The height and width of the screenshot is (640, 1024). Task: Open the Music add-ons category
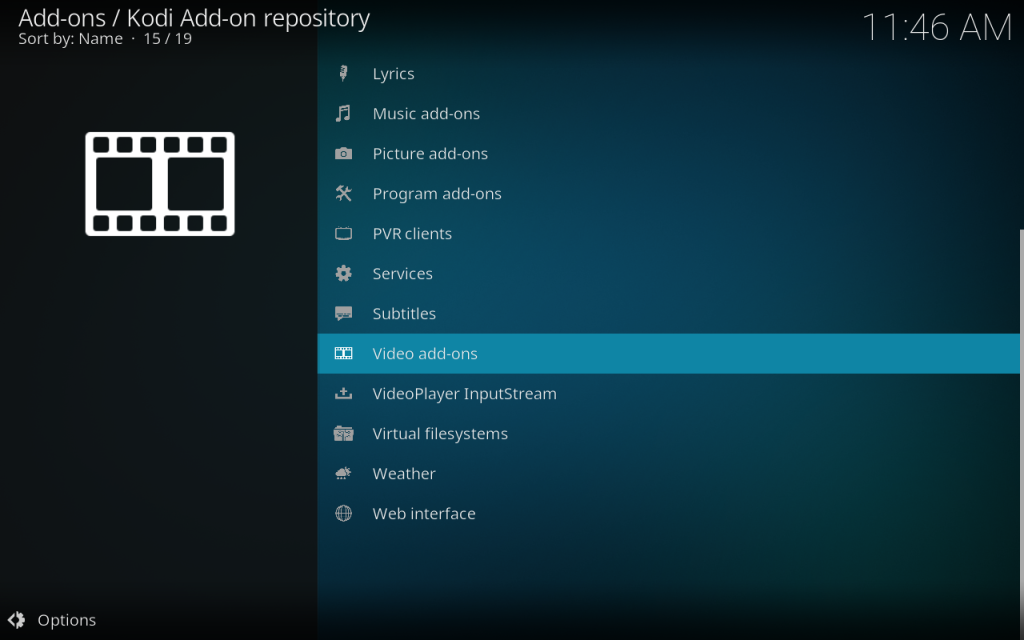click(x=426, y=114)
